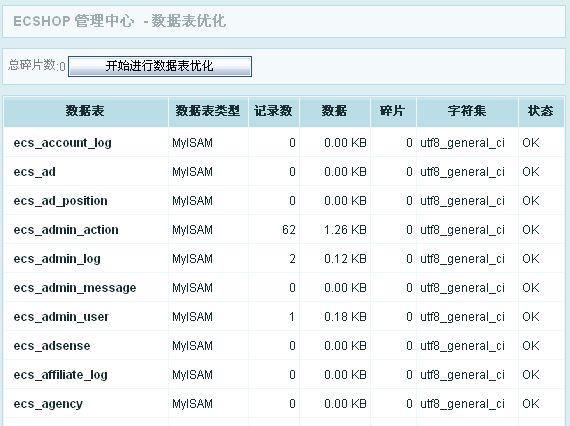The width and height of the screenshot is (570, 426).
Task: Click the 状态 column header
Action: [x=541, y=111]
